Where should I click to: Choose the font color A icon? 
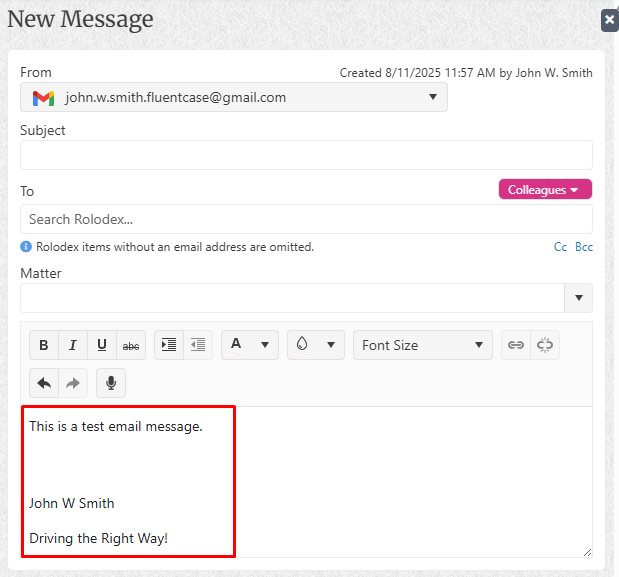[x=236, y=345]
